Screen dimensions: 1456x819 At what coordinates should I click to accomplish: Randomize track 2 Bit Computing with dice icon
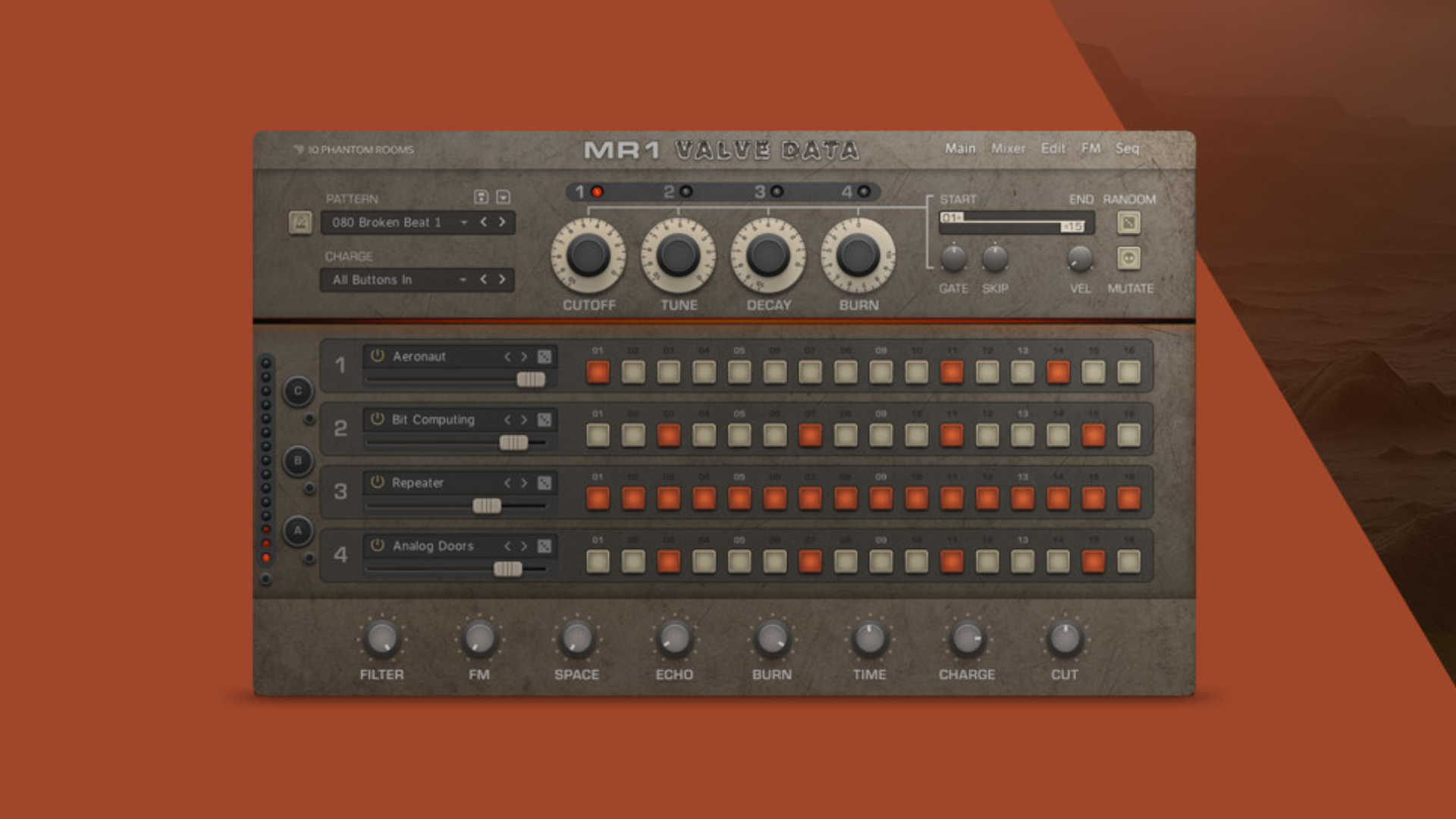(544, 419)
